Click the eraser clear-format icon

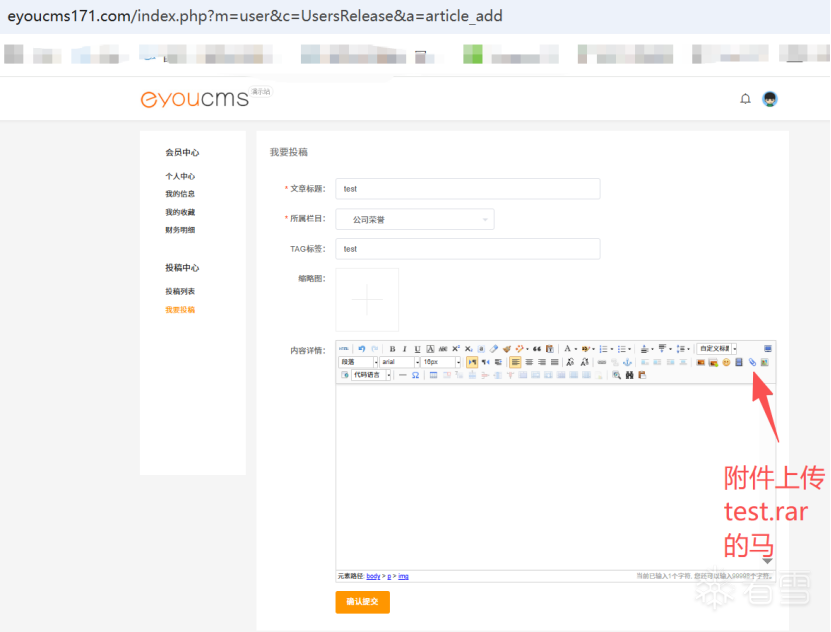[494, 349]
